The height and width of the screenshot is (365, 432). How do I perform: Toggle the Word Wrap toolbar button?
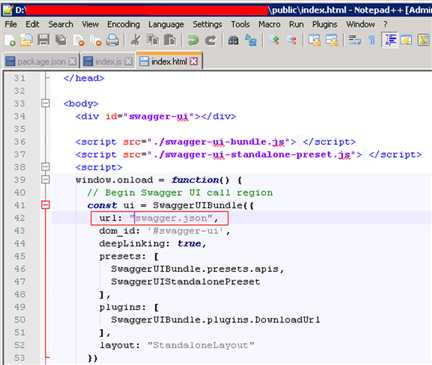(x=355, y=41)
